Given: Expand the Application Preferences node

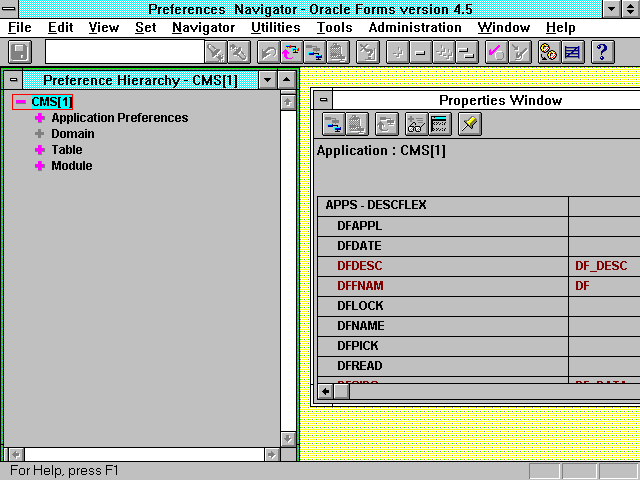Looking at the screenshot, I should (x=40, y=118).
